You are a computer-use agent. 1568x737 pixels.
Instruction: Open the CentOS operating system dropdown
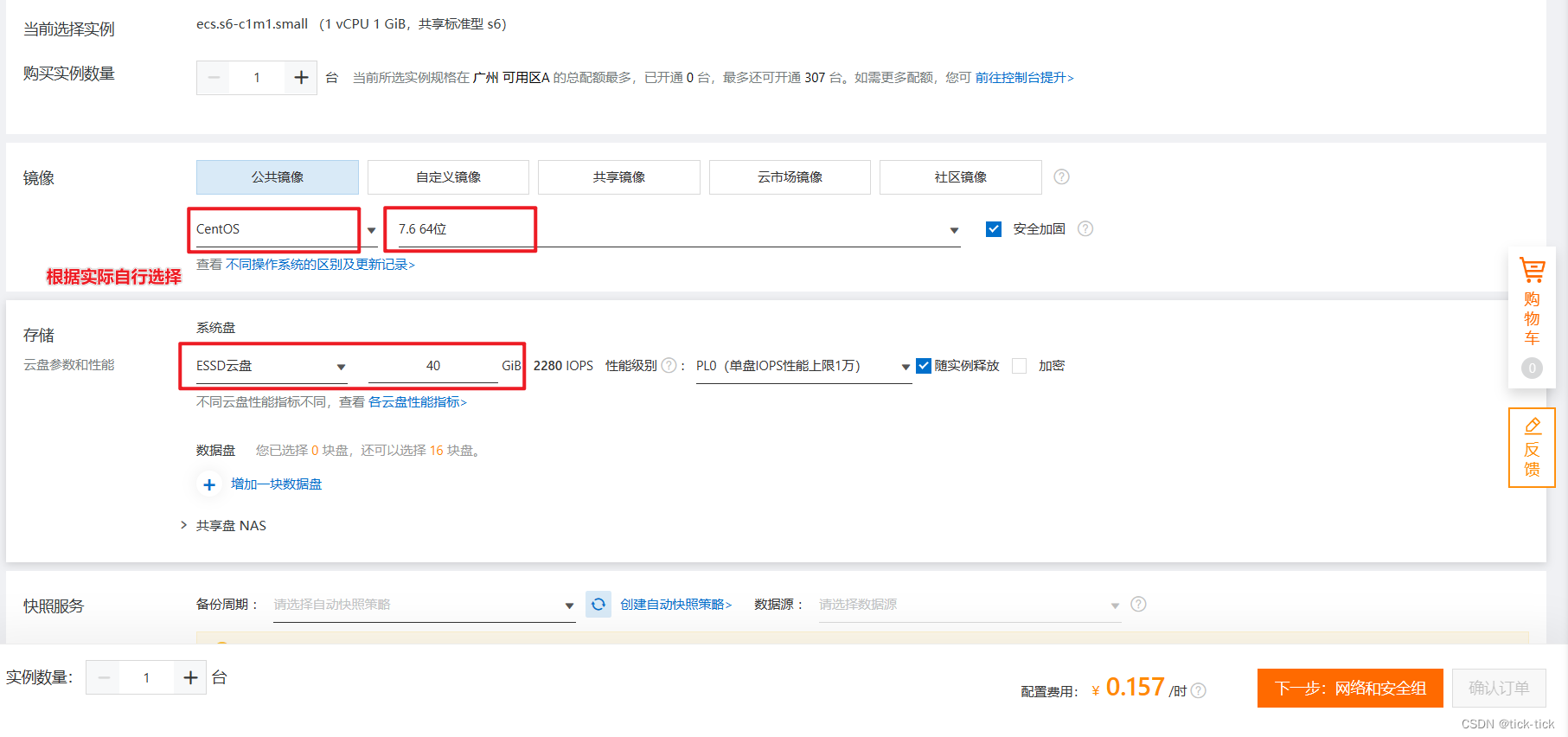[x=286, y=229]
